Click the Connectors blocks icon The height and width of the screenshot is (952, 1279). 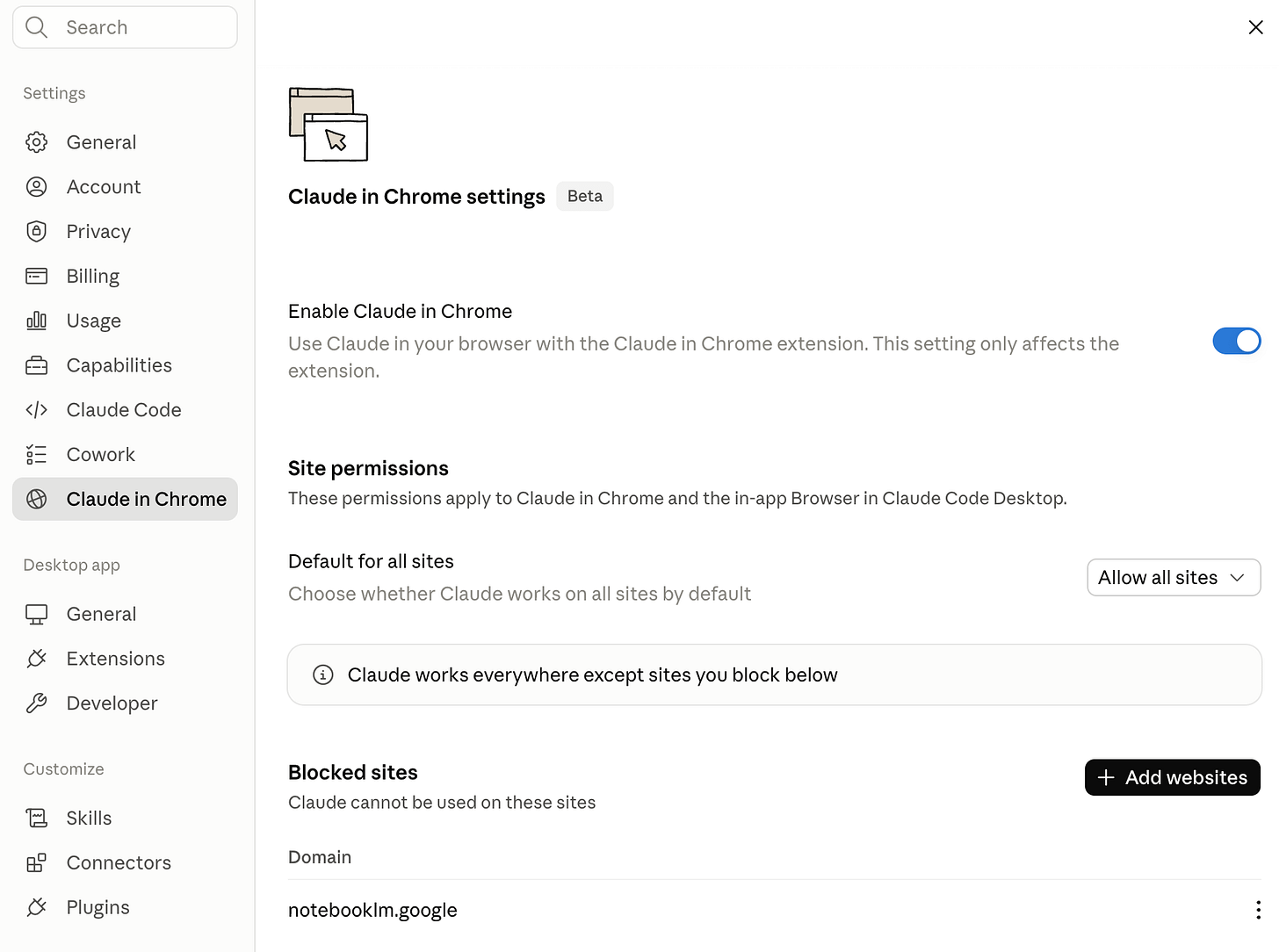pos(36,862)
